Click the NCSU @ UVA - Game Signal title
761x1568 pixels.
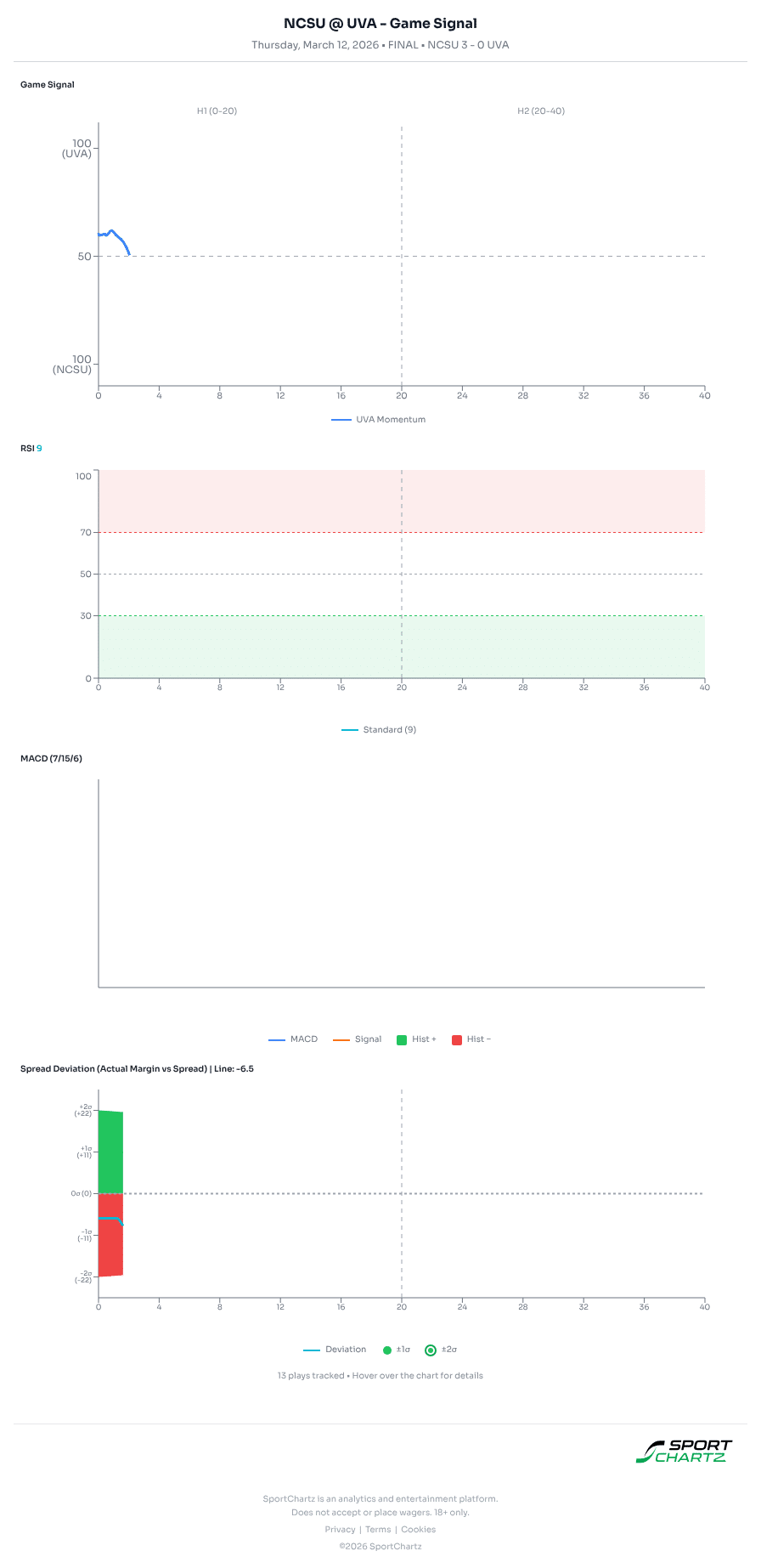(380, 24)
